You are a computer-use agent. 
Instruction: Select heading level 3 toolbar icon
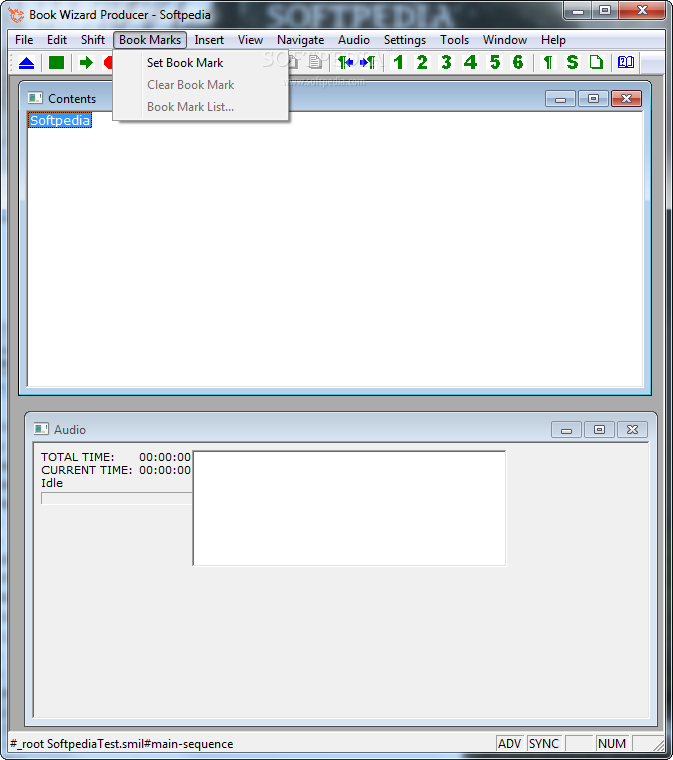(446, 63)
